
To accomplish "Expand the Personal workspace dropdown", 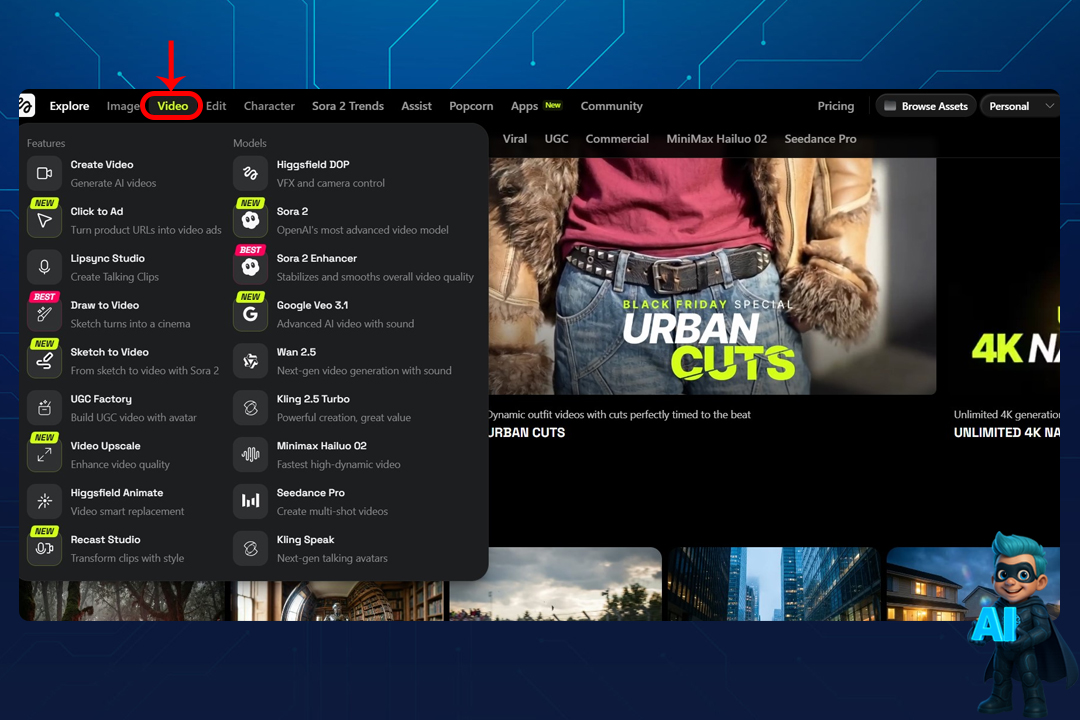I will (1018, 106).
